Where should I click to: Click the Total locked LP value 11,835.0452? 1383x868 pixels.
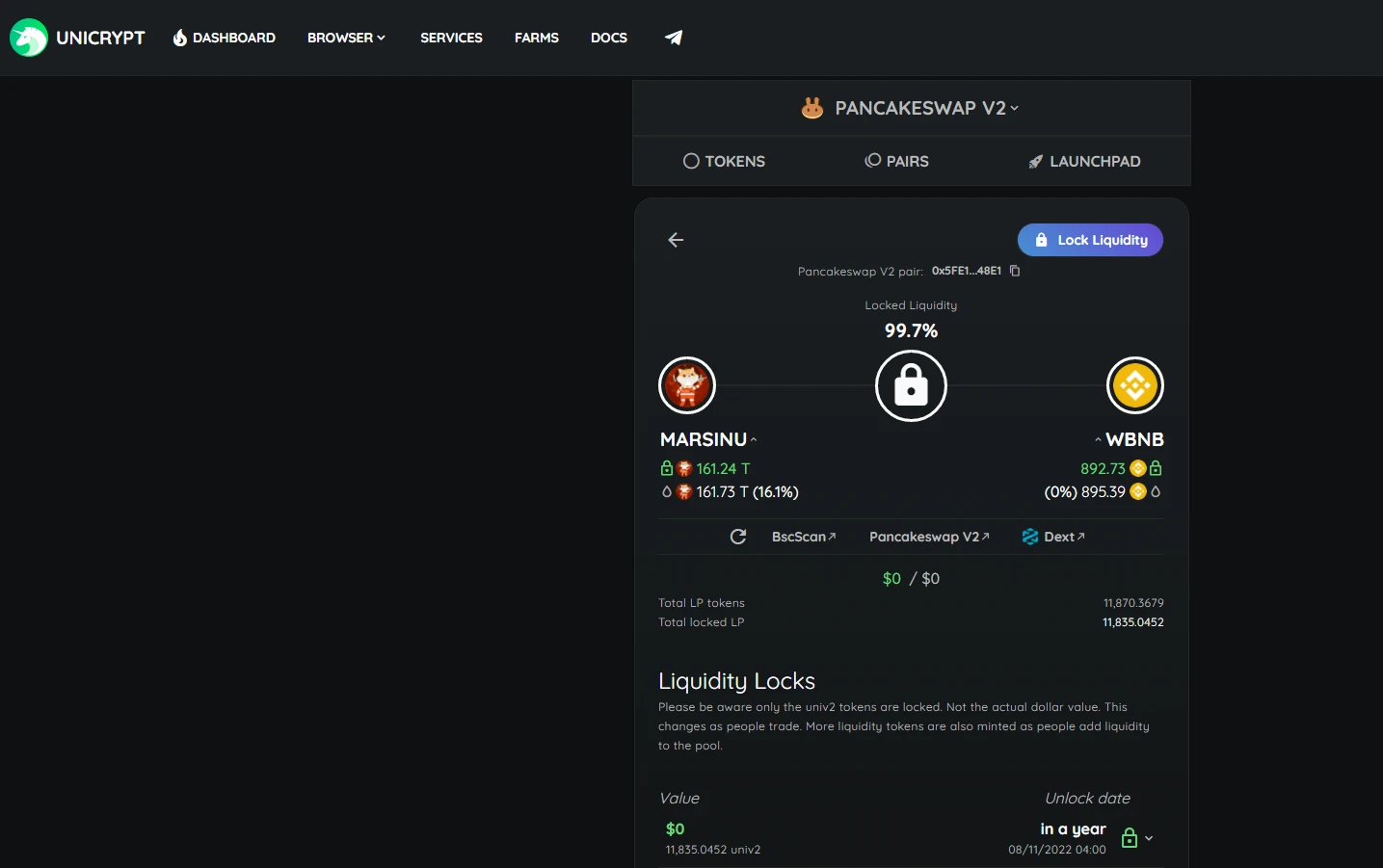coord(1133,622)
